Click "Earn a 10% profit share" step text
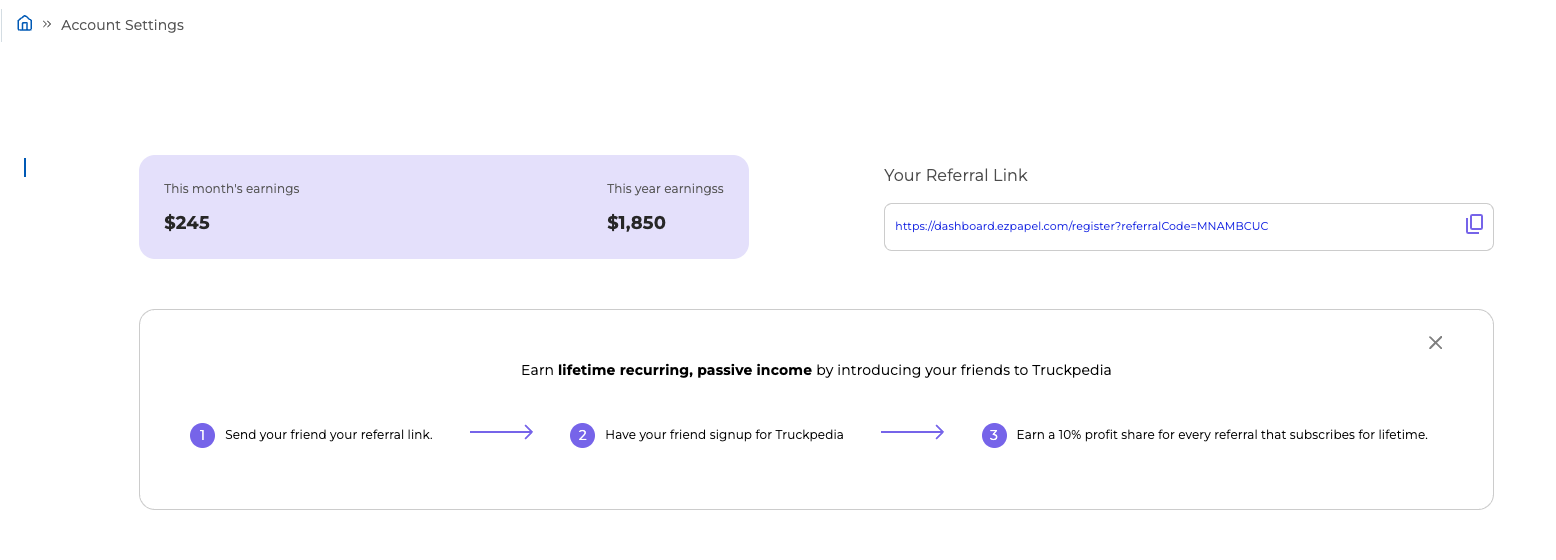Image resolution: width=1556 pixels, height=560 pixels. point(1221,435)
